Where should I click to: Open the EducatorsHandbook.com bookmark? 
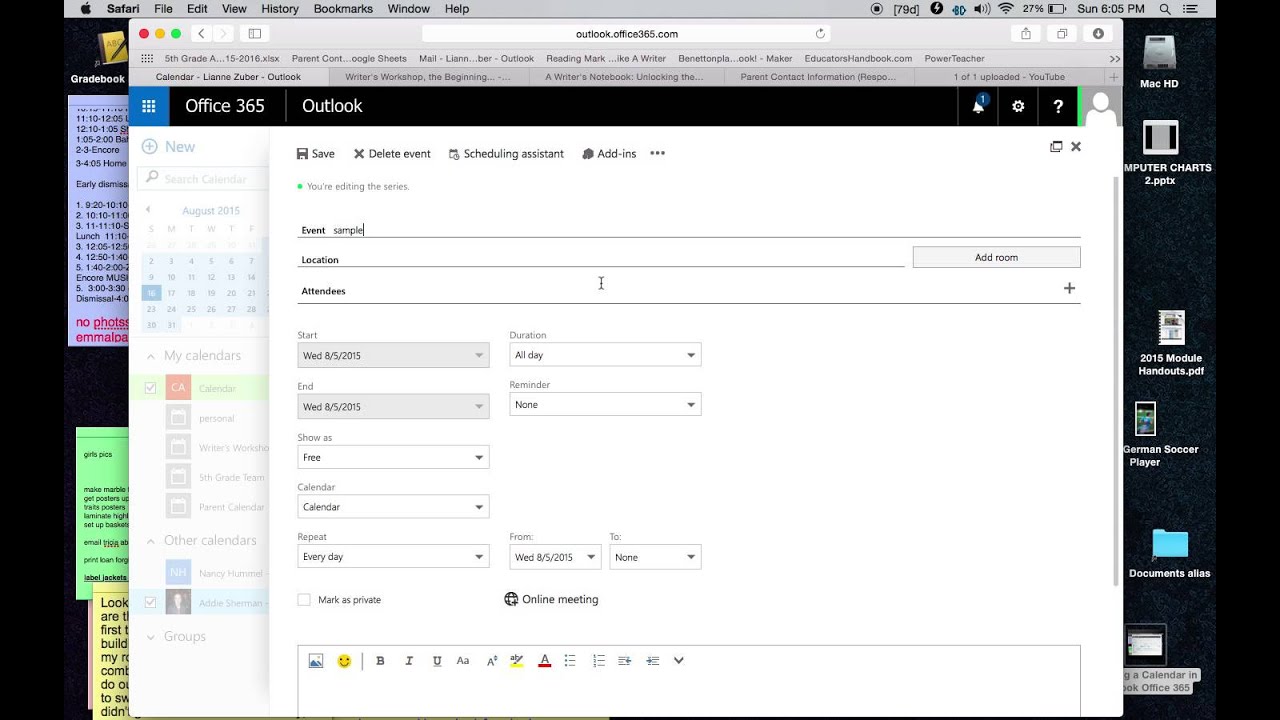(x=858, y=59)
